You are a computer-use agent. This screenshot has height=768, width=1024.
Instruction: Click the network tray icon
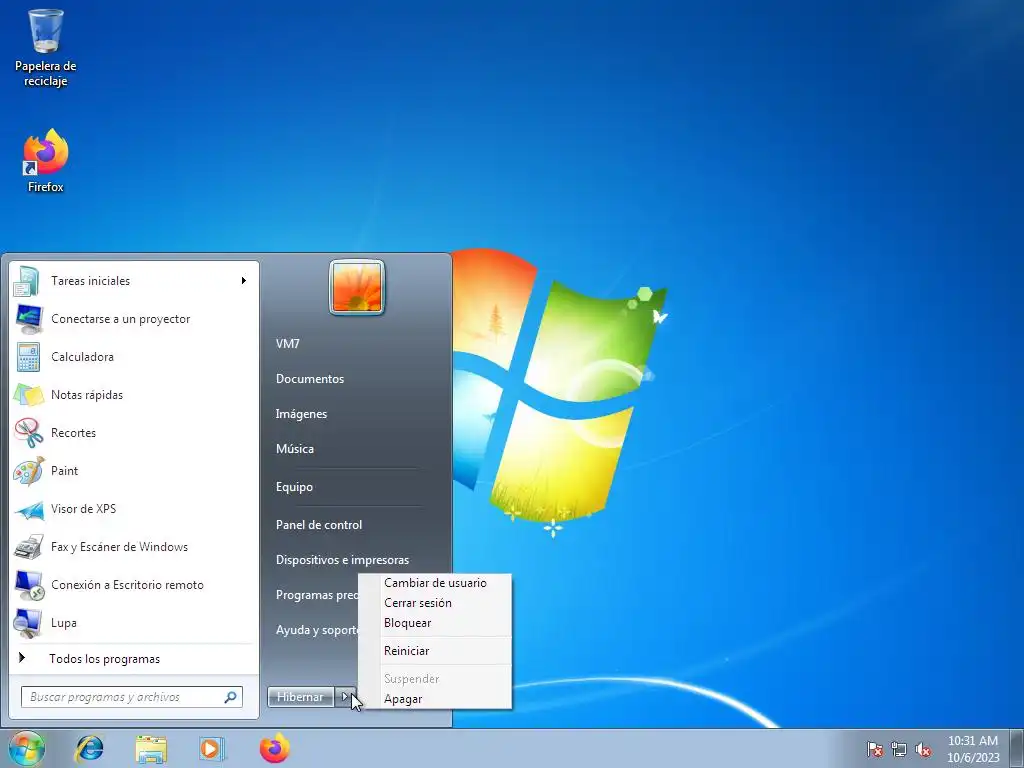tap(899, 749)
